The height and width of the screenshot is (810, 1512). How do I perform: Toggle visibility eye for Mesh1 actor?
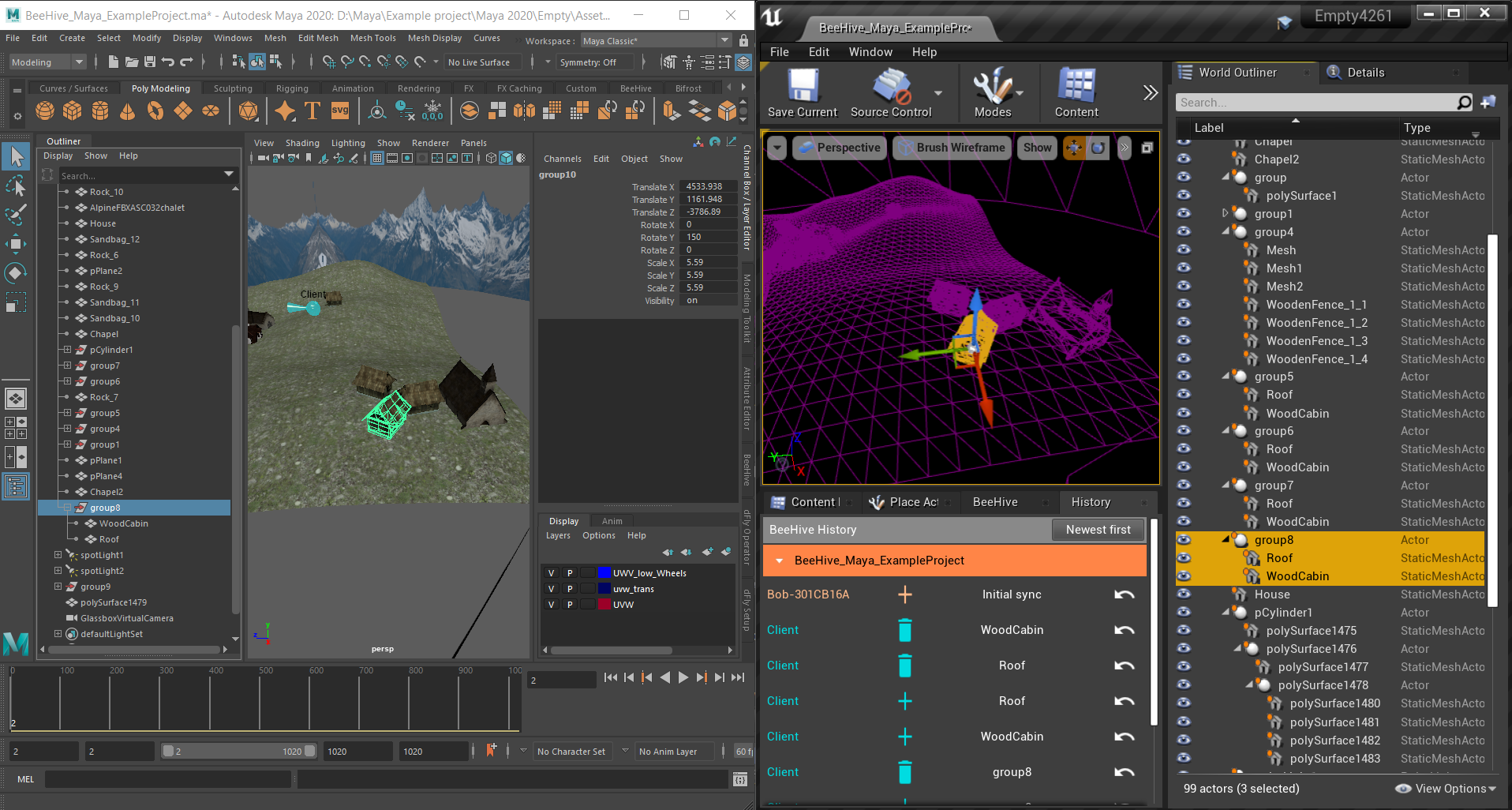pyautogui.click(x=1184, y=268)
